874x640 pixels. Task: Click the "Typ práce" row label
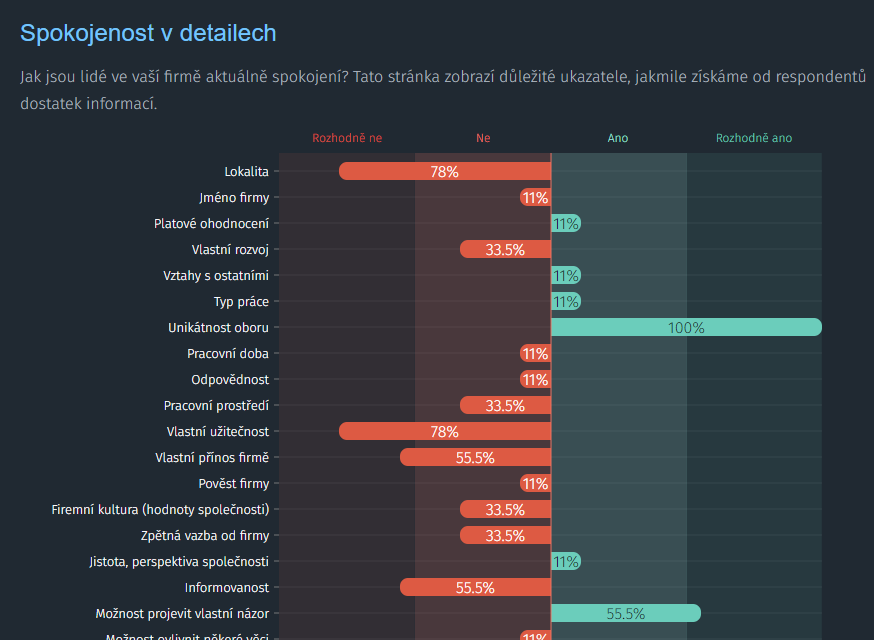[x=240, y=301]
